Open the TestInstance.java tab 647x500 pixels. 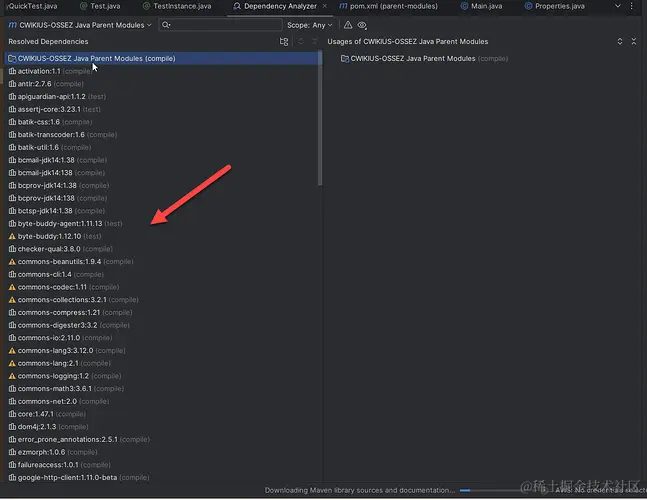point(177,6)
